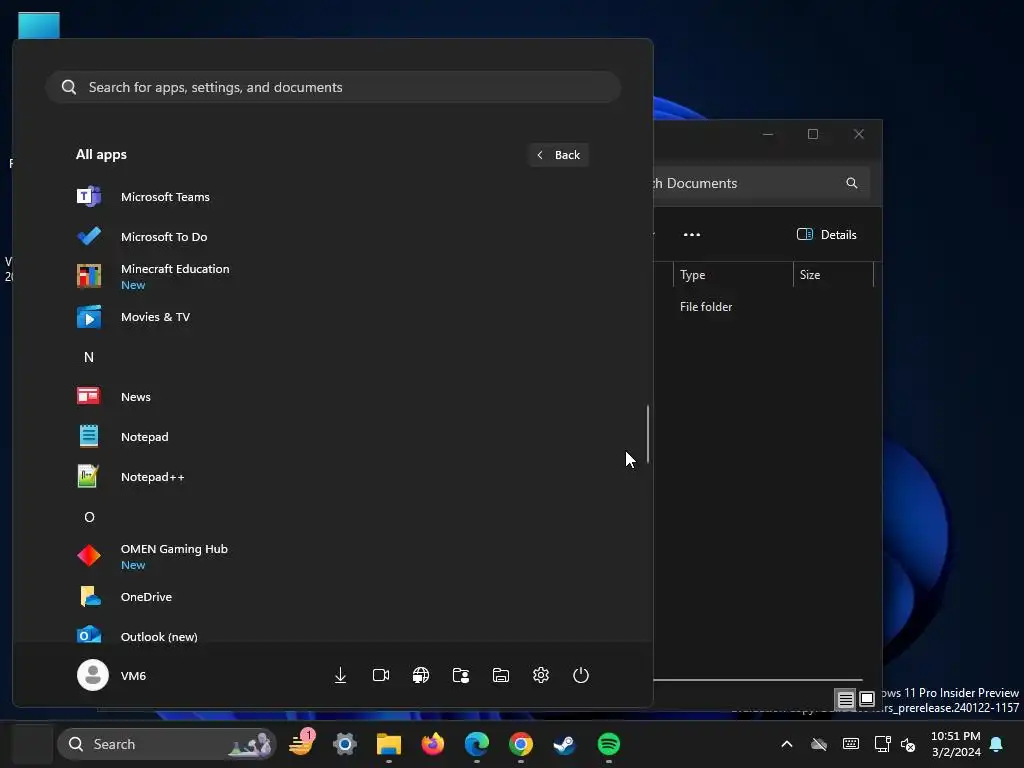The height and width of the screenshot is (768, 1024).
Task: Open Settings from the taskbar
Action: tap(345, 744)
